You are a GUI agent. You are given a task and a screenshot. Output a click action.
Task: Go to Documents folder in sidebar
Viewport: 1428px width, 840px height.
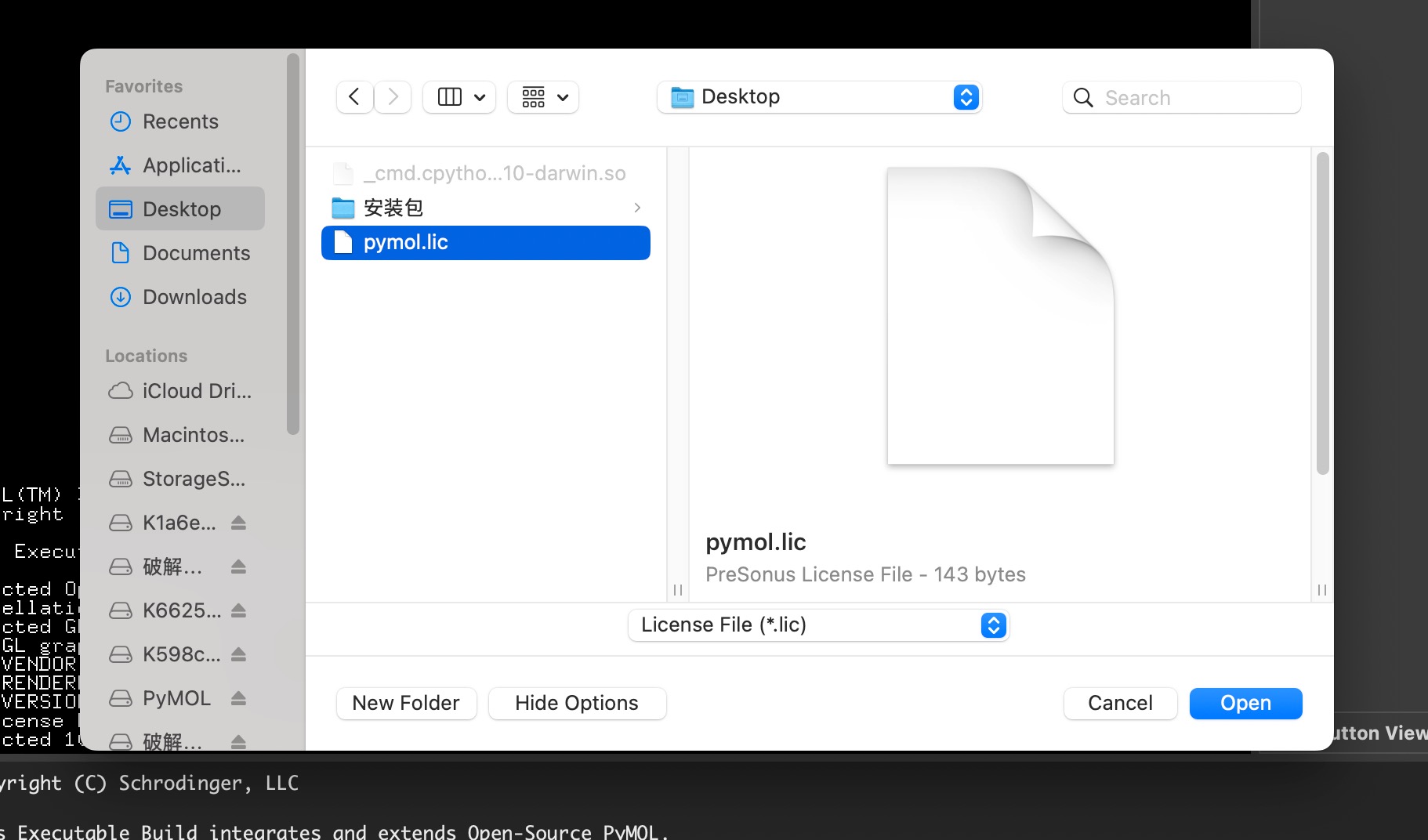196,253
